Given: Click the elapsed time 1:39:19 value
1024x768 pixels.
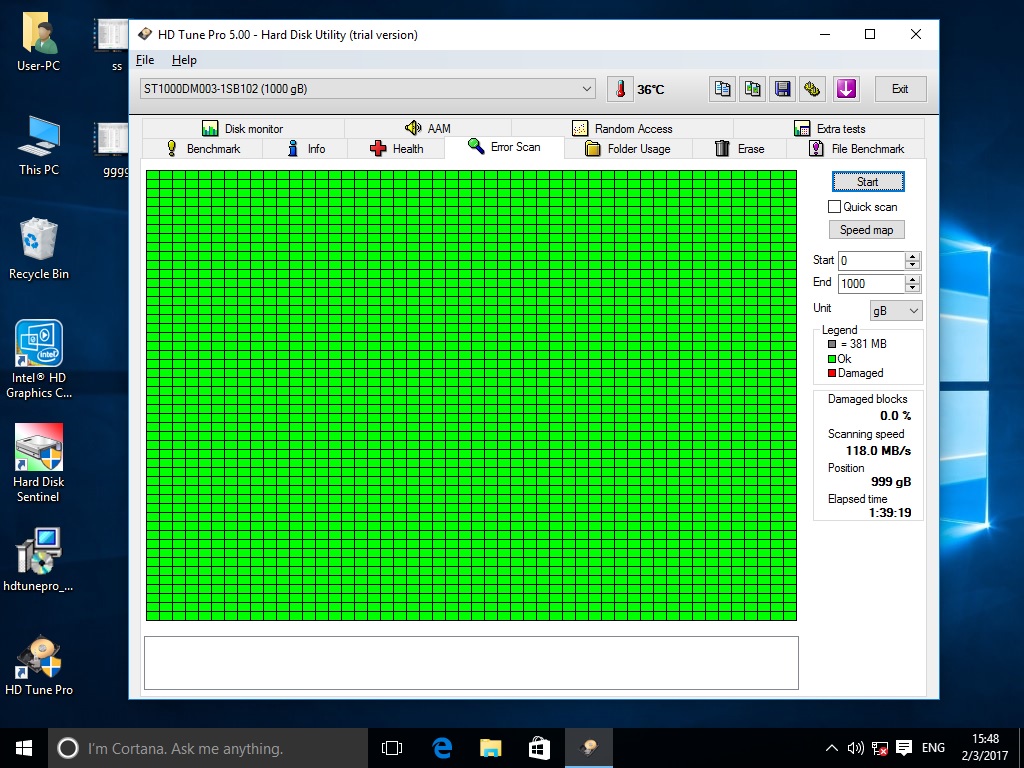Looking at the screenshot, I should click(x=890, y=513).
